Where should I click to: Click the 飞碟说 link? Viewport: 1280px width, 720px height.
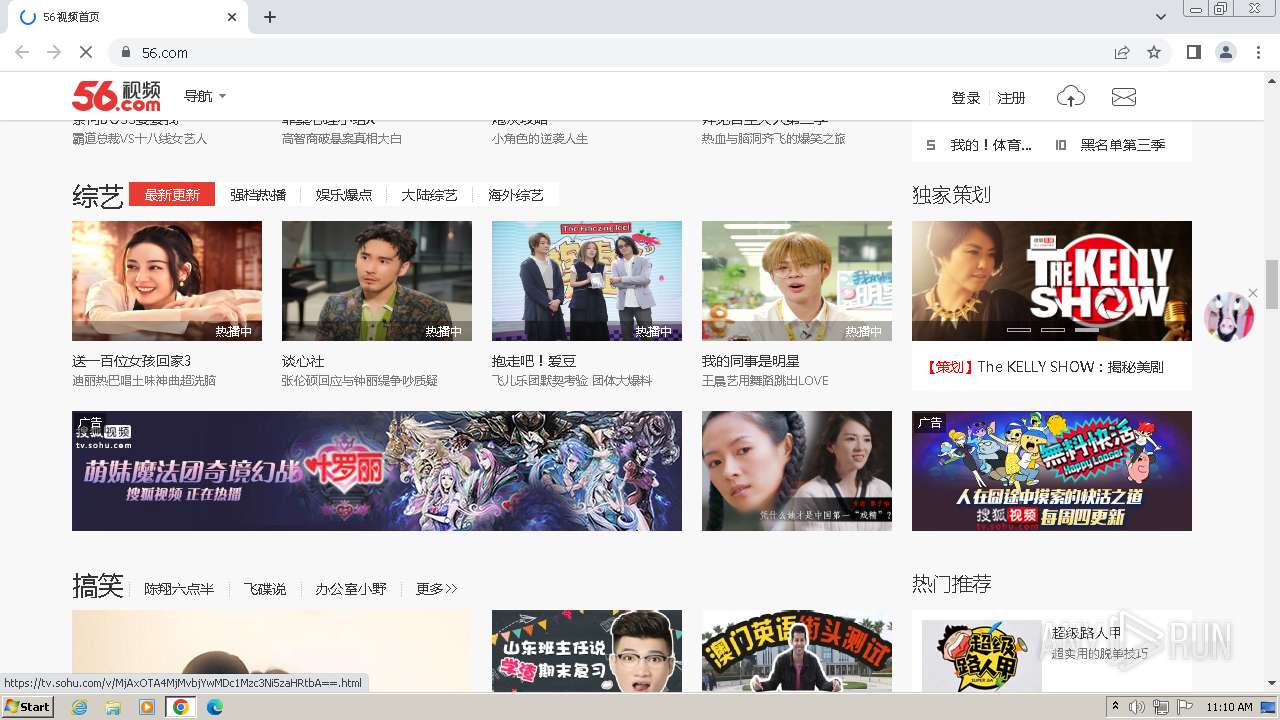tap(265, 589)
